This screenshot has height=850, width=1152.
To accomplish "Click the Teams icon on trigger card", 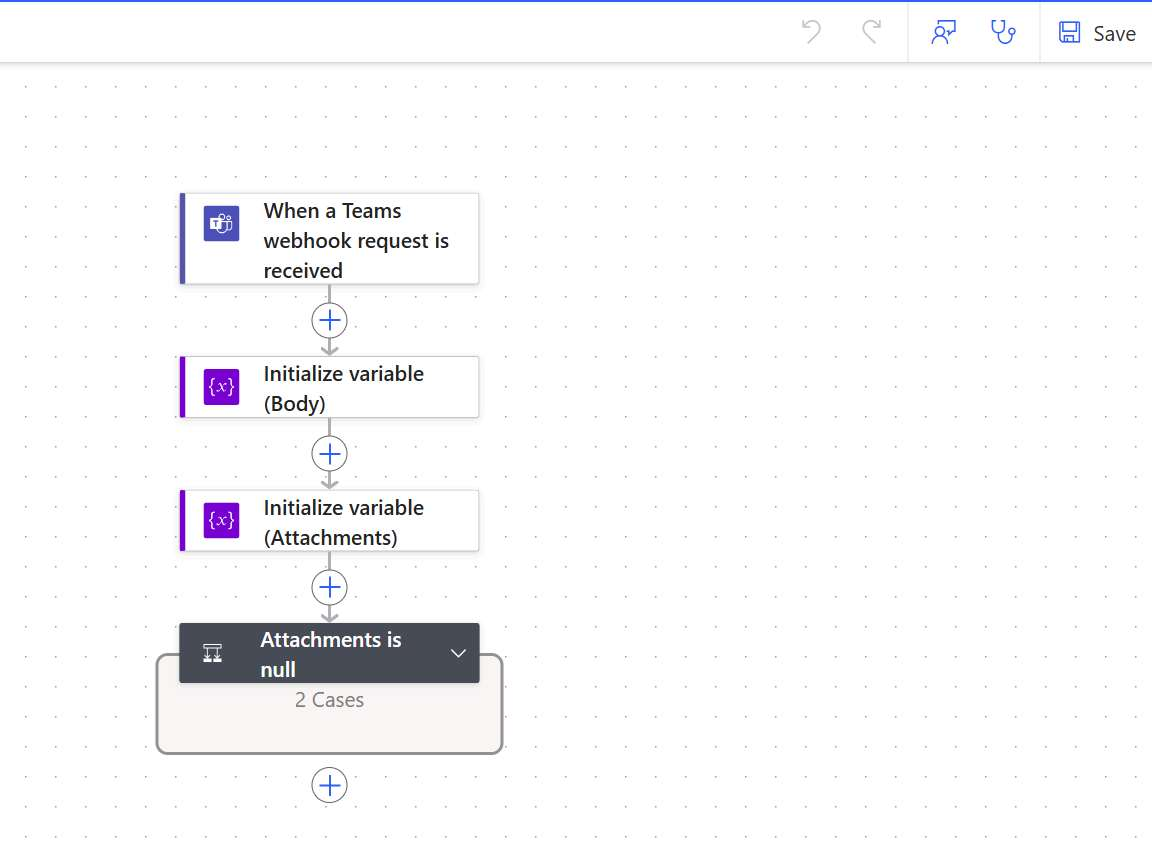I will pos(221,223).
